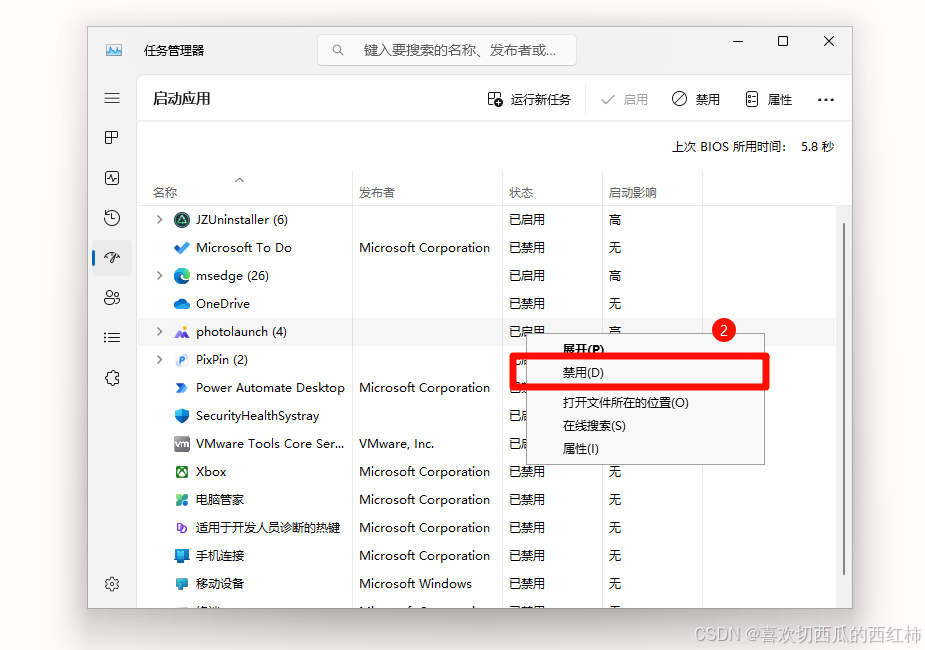Click the 启用 toolbar button
This screenshot has width=925, height=650.
624,99
